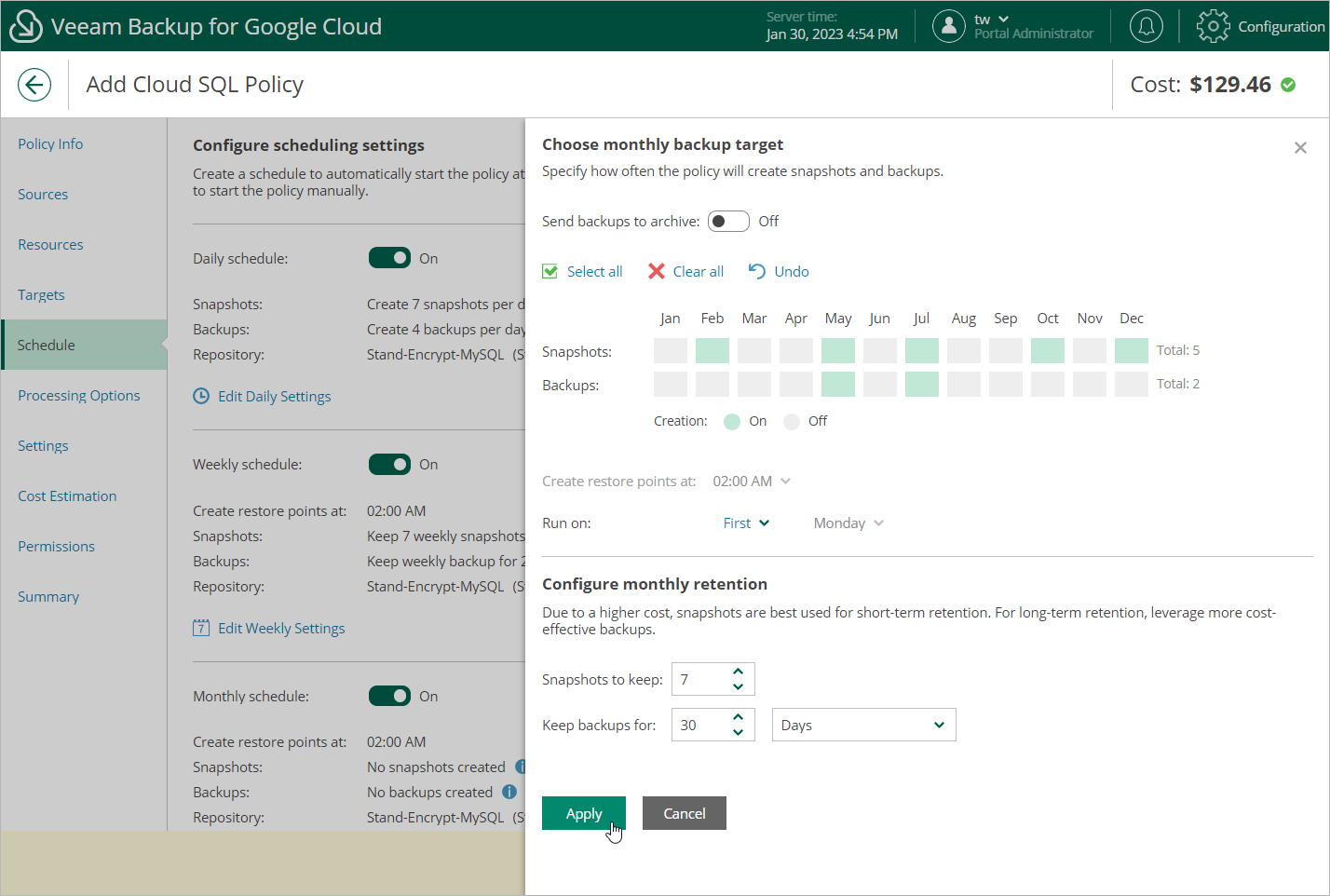Click the red Clear all X icon
The image size is (1330, 896).
657,271
